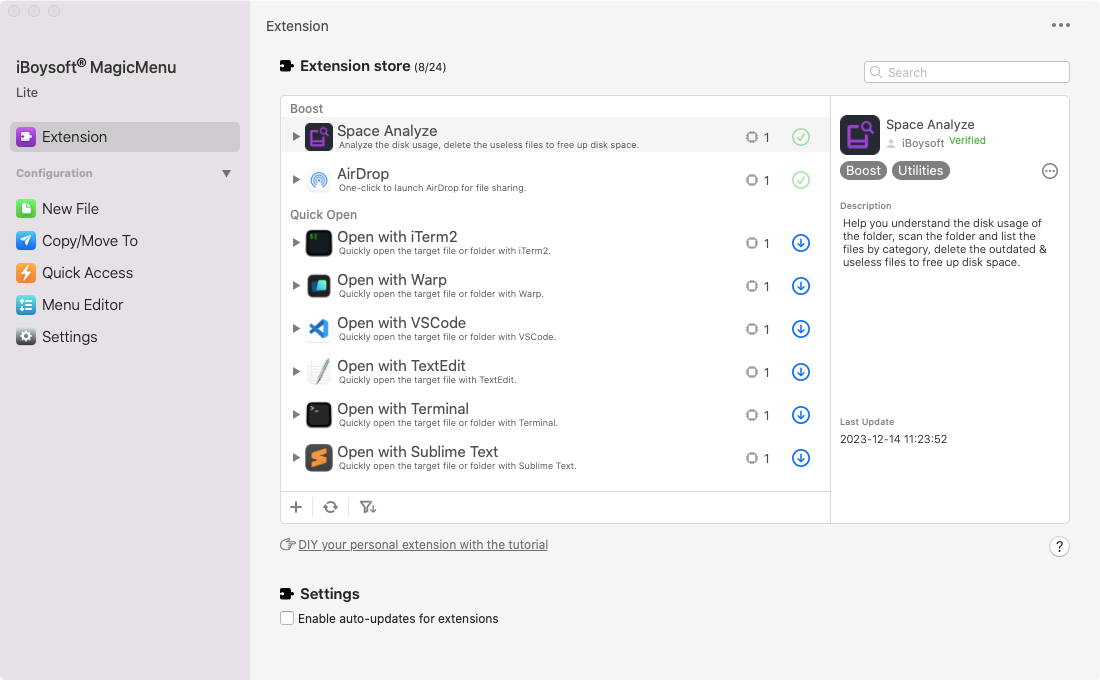The height and width of the screenshot is (680, 1100).
Task: Click Last Update timestamp 2023-12-14 11:23:52
Action: (893, 439)
